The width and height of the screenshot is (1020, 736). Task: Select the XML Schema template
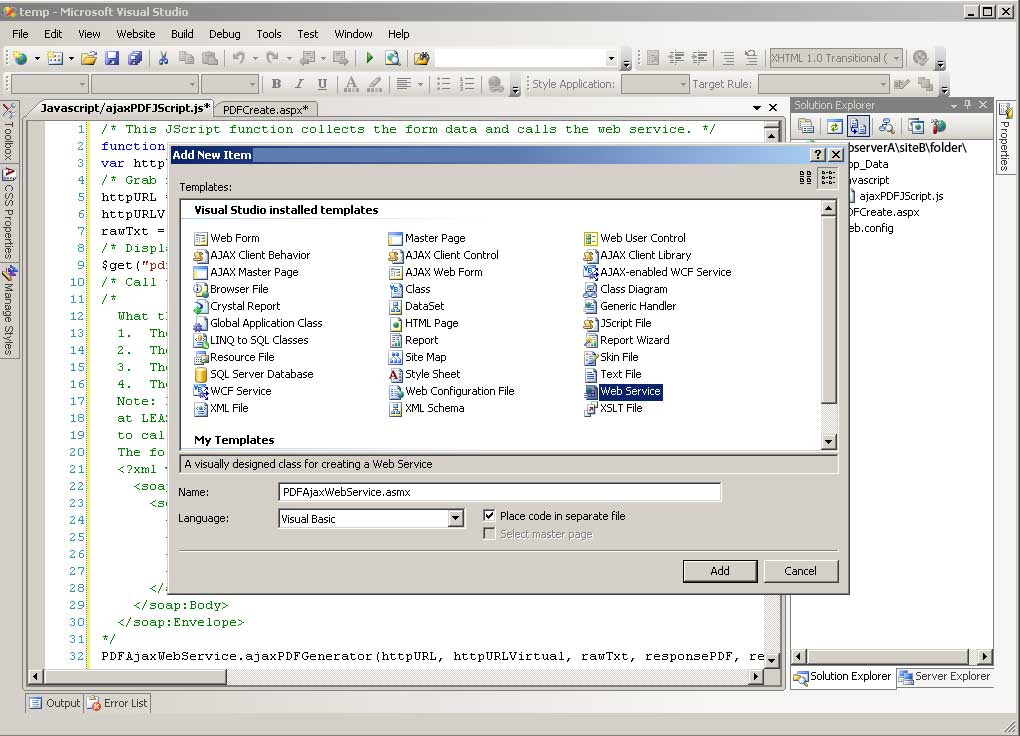[x=427, y=408]
